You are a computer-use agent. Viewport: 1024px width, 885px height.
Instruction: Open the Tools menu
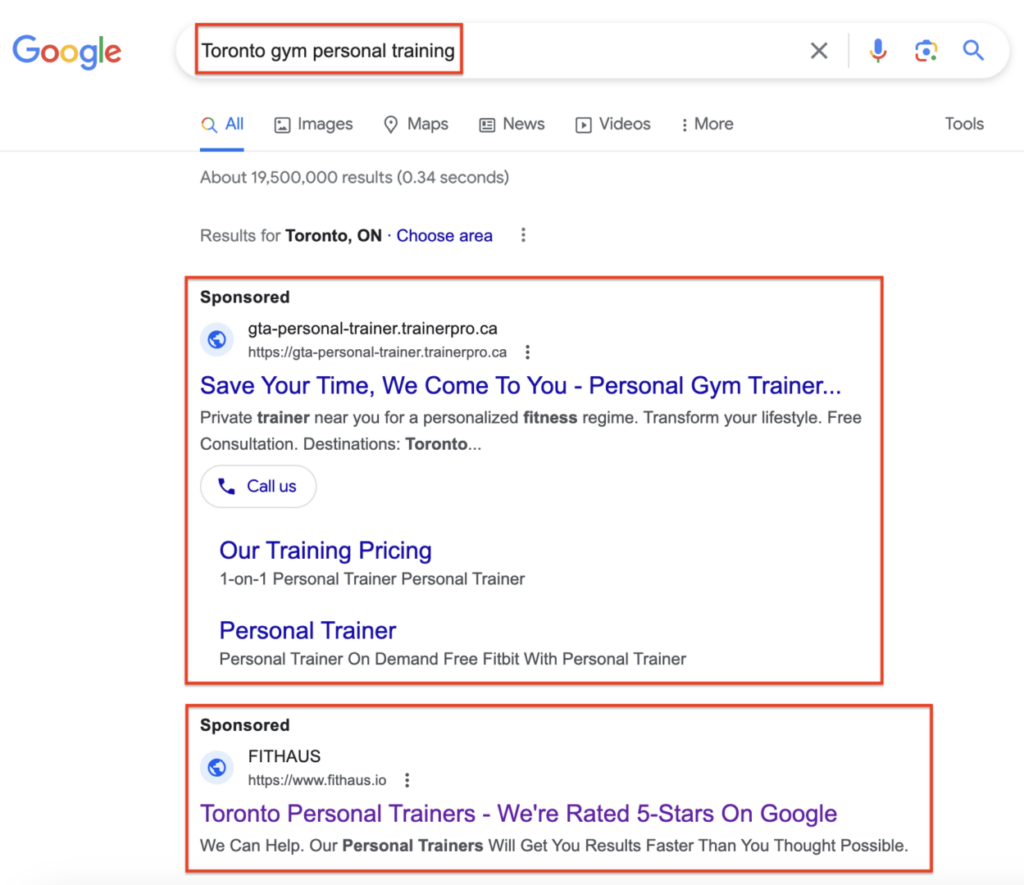(x=963, y=124)
